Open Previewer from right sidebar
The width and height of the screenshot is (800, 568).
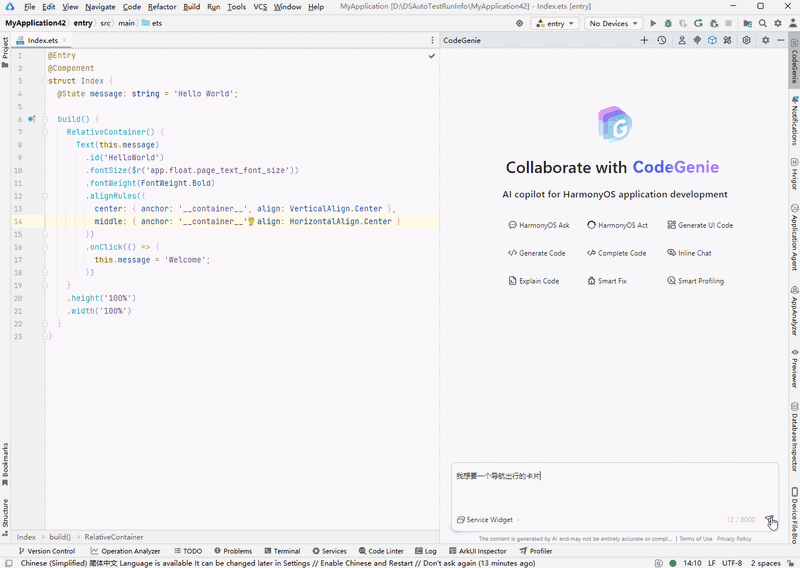tap(794, 366)
